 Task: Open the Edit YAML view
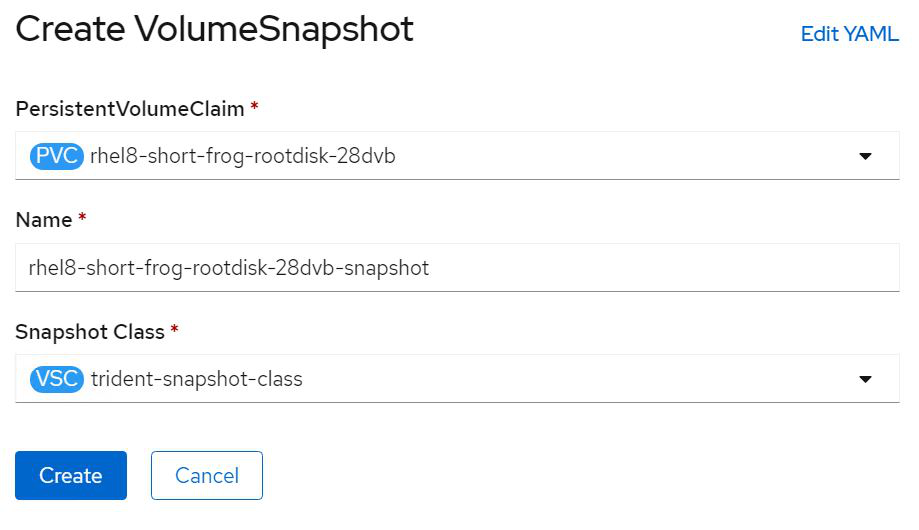pos(849,34)
